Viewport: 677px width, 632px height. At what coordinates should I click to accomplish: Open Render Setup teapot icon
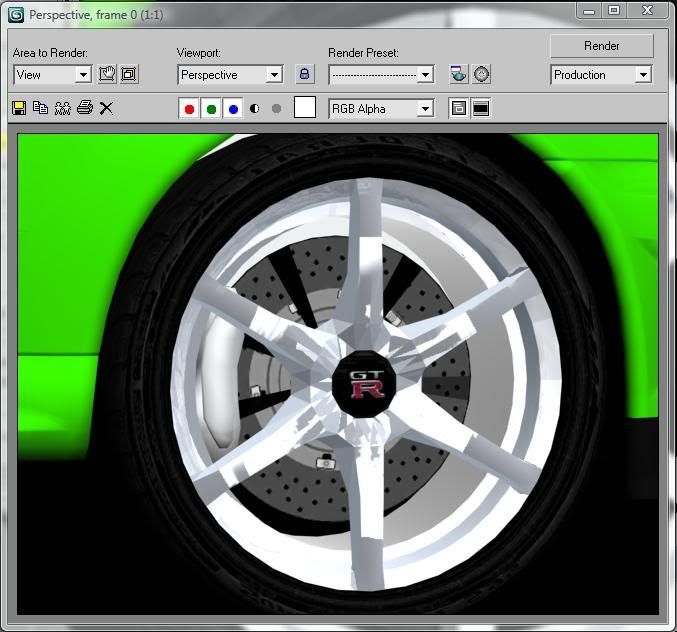(458, 74)
